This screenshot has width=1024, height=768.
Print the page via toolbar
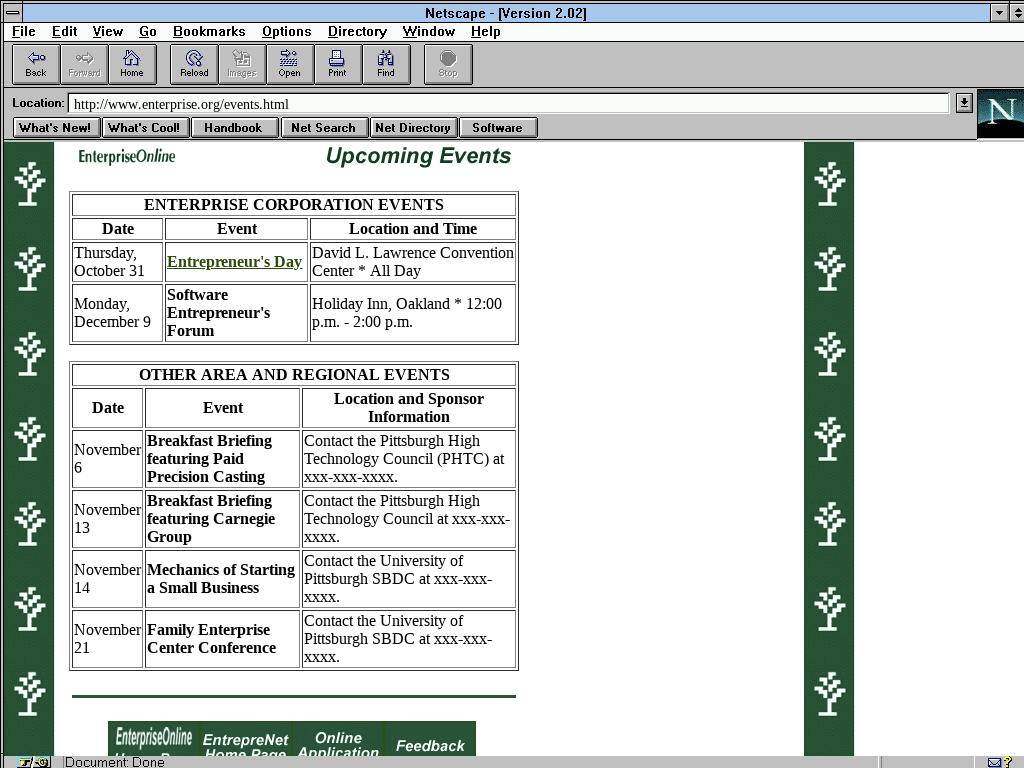(x=337, y=64)
